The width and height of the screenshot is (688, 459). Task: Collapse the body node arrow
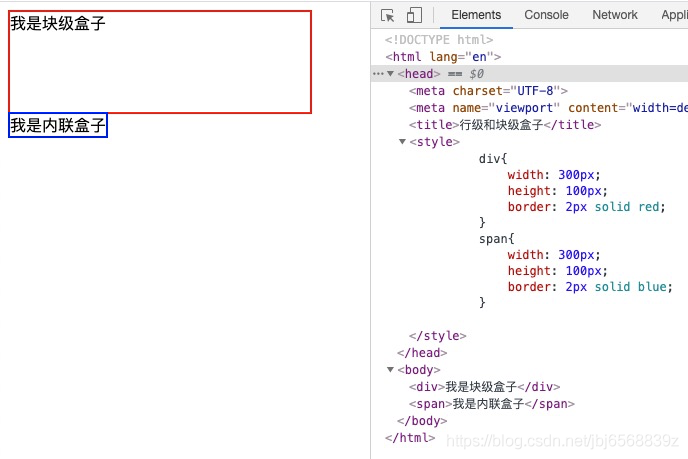[390, 369]
